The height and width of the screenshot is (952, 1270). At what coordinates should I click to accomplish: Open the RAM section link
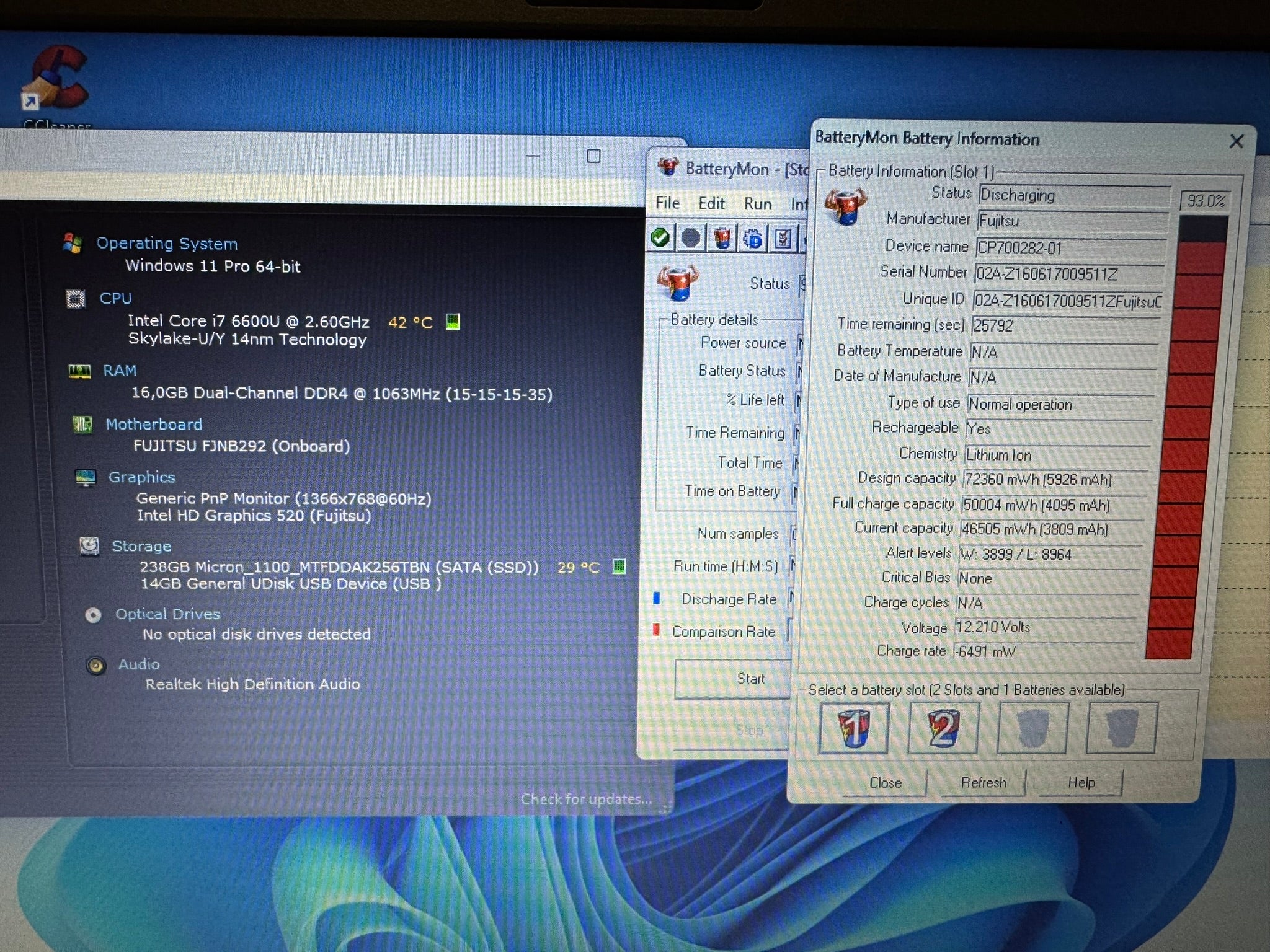(119, 371)
